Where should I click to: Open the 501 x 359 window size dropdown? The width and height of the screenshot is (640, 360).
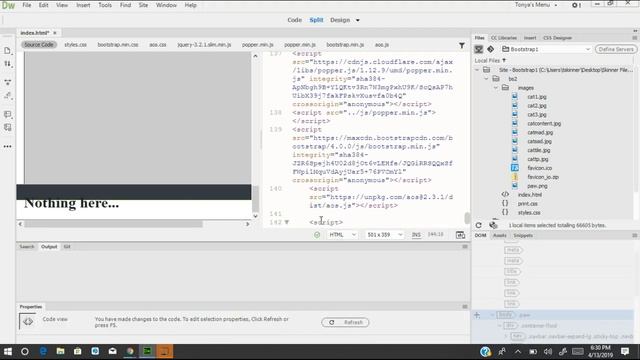coord(384,235)
